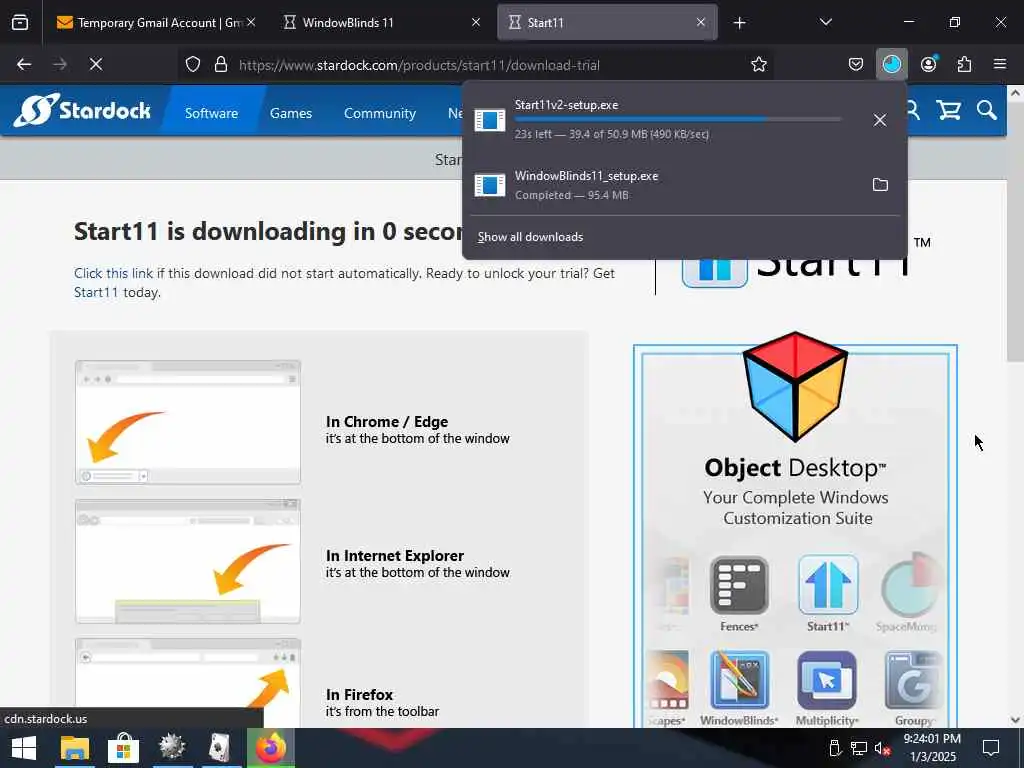Switch to the WindowBlinds 11 tab
The height and width of the screenshot is (768, 1024).
tap(380, 23)
